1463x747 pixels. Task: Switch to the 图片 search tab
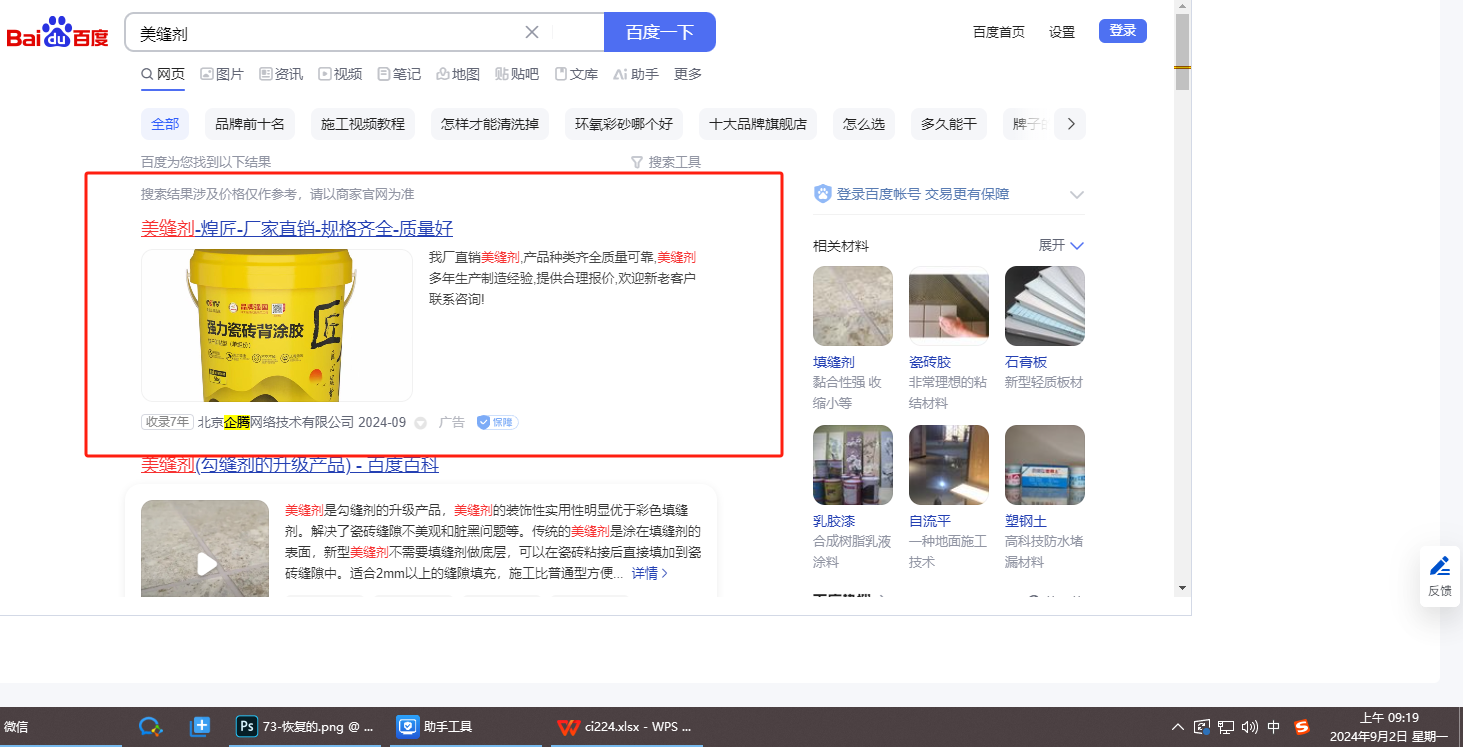(222, 74)
